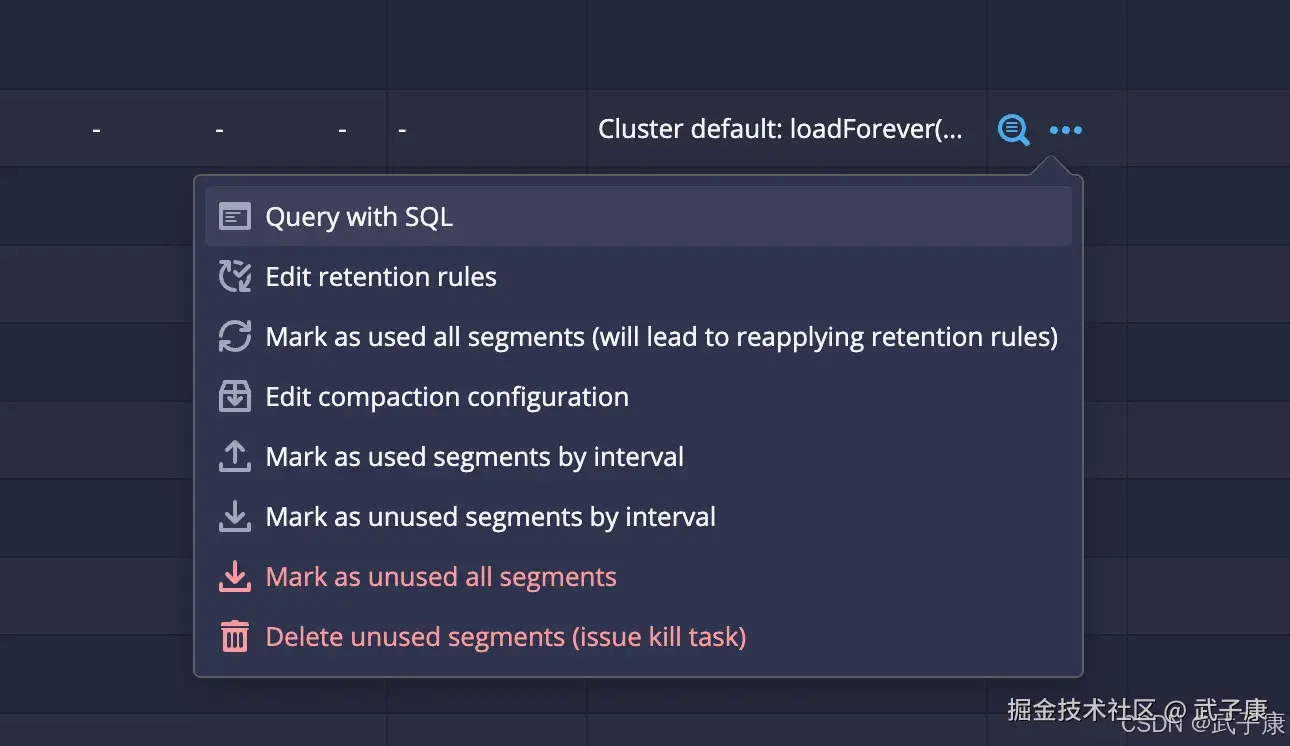
Task: Select Mark as used all segments
Action: click(x=660, y=336)
